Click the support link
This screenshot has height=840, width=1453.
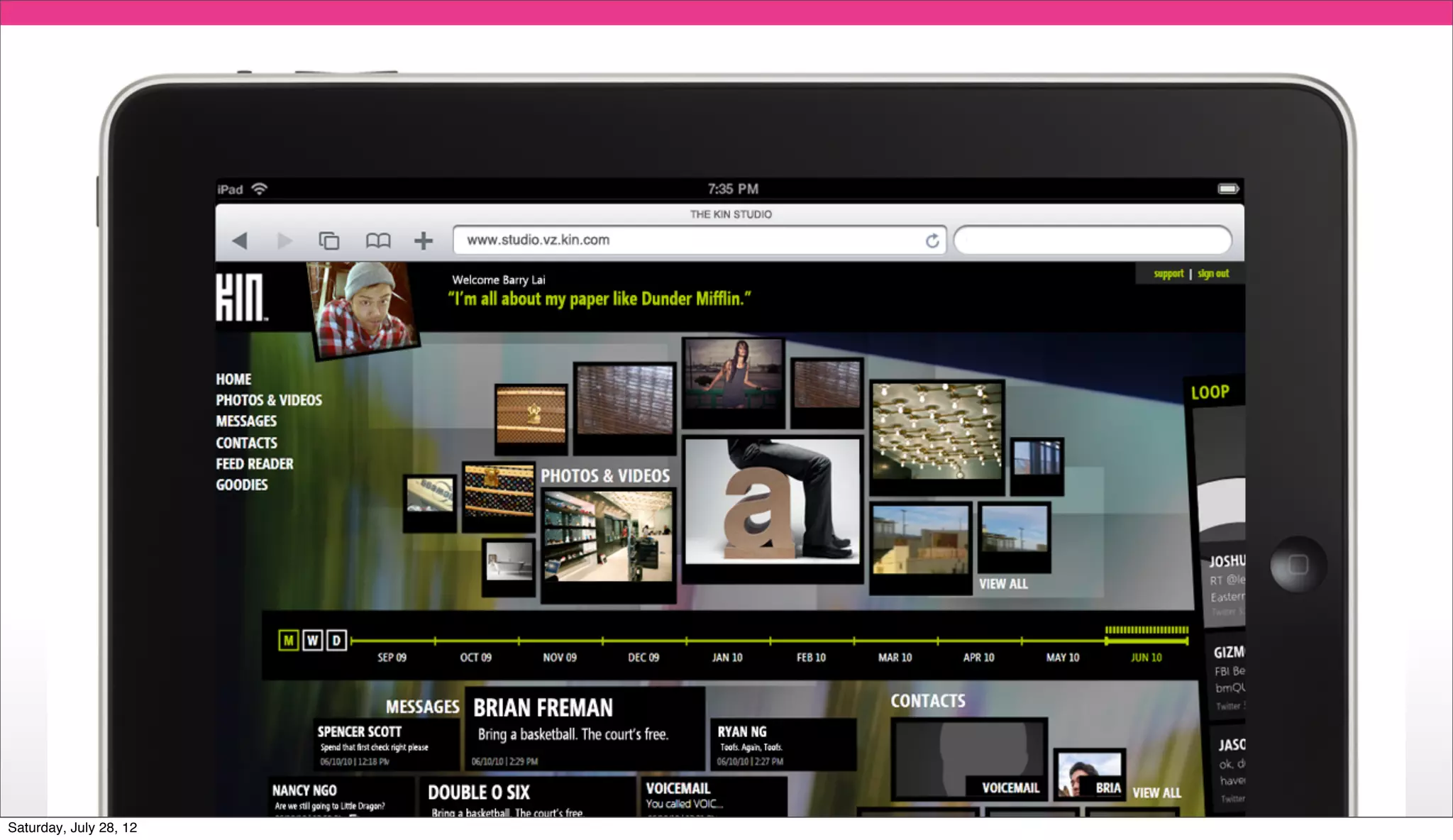click(x=1169, y=274)
